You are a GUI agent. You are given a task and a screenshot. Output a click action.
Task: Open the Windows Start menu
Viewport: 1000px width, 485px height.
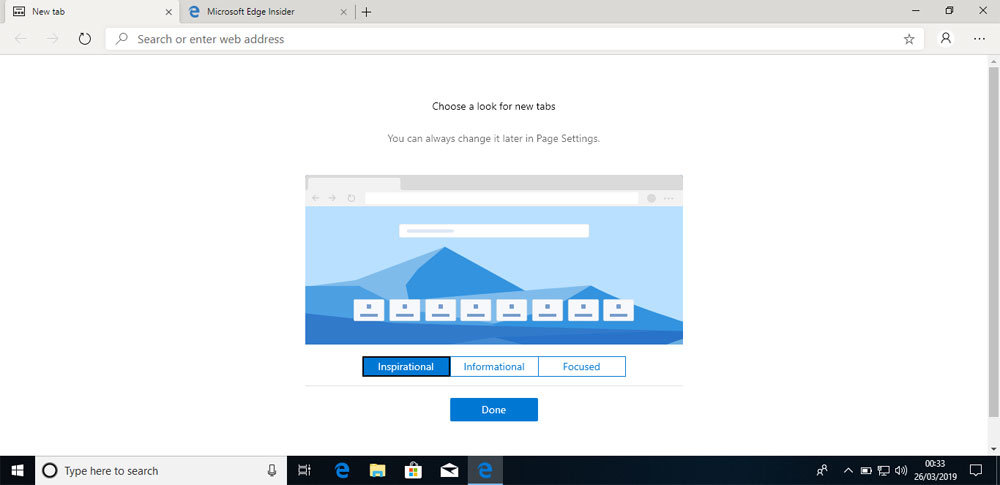tap(17, 470)
